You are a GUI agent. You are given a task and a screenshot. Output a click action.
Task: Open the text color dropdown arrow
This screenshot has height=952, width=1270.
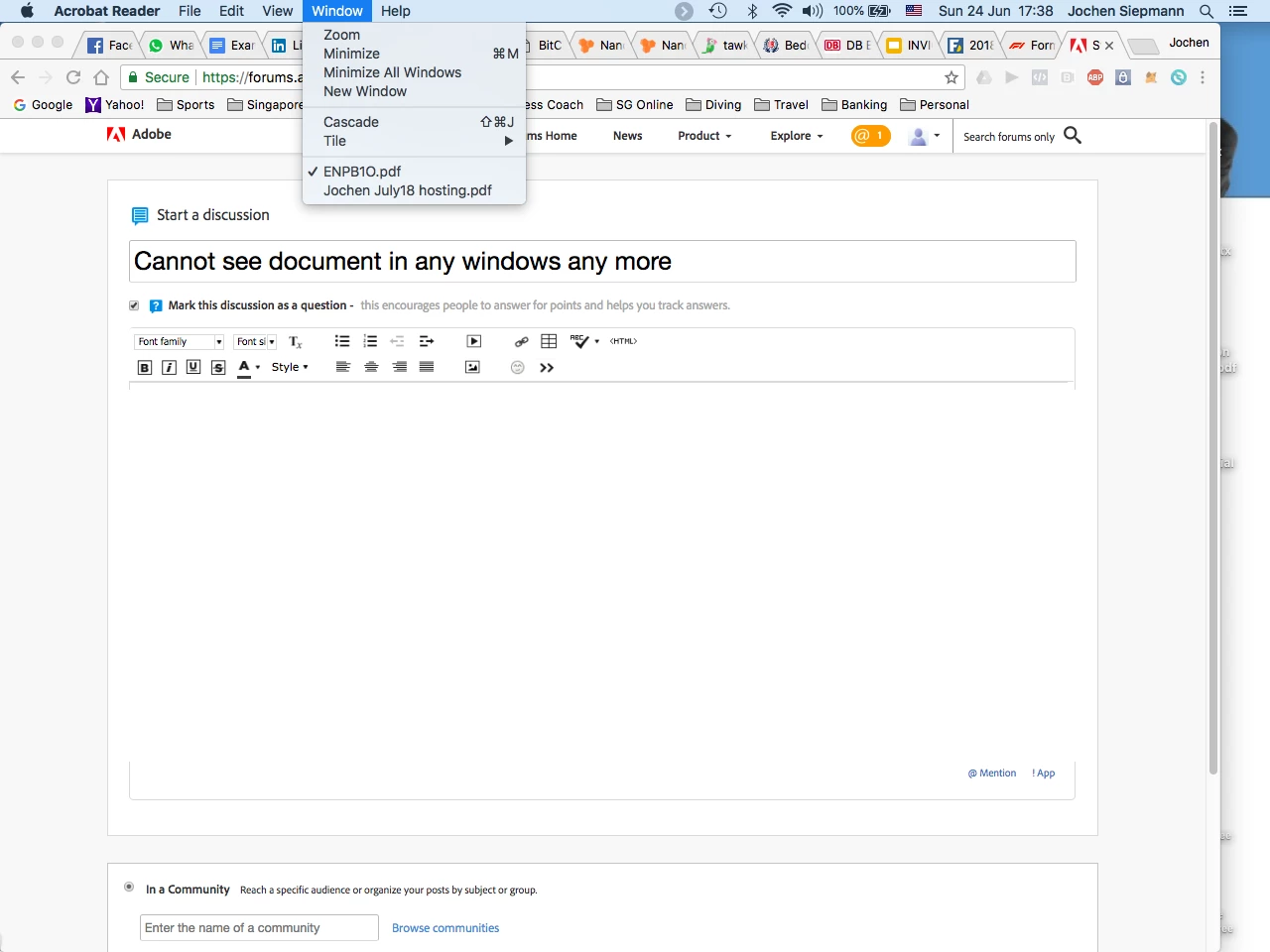(x=258, y=367)
